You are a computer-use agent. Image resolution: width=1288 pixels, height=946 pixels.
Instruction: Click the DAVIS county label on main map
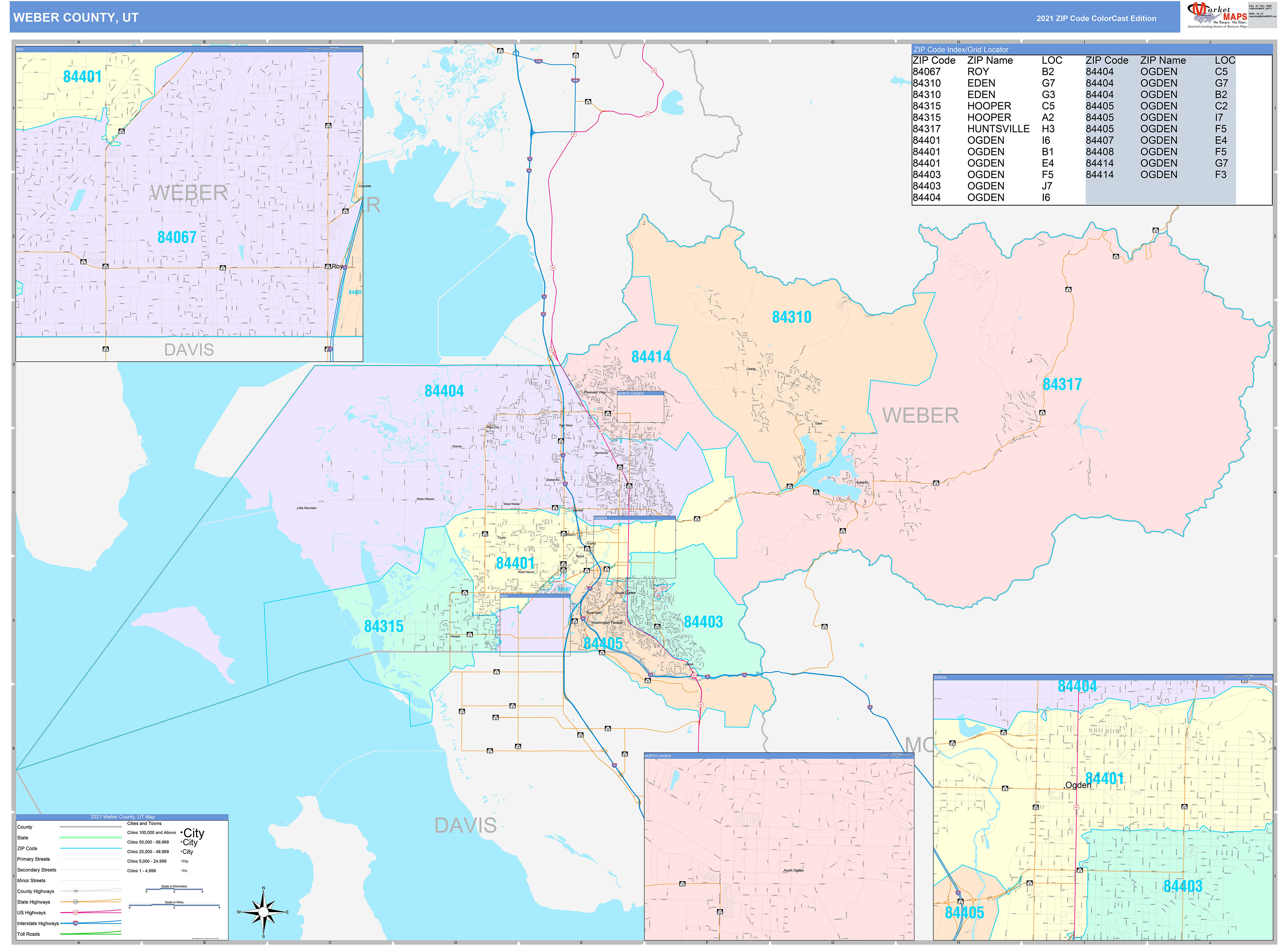465,826
